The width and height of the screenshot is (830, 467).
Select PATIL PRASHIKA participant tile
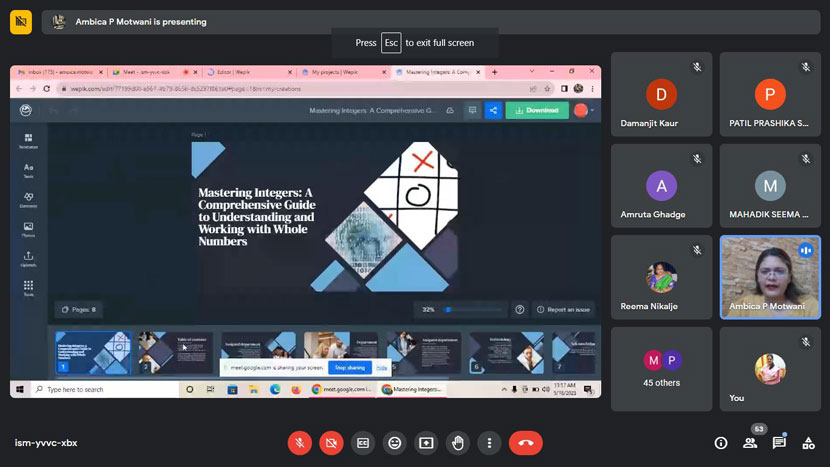pyautogui.click(x=770, y=94)
